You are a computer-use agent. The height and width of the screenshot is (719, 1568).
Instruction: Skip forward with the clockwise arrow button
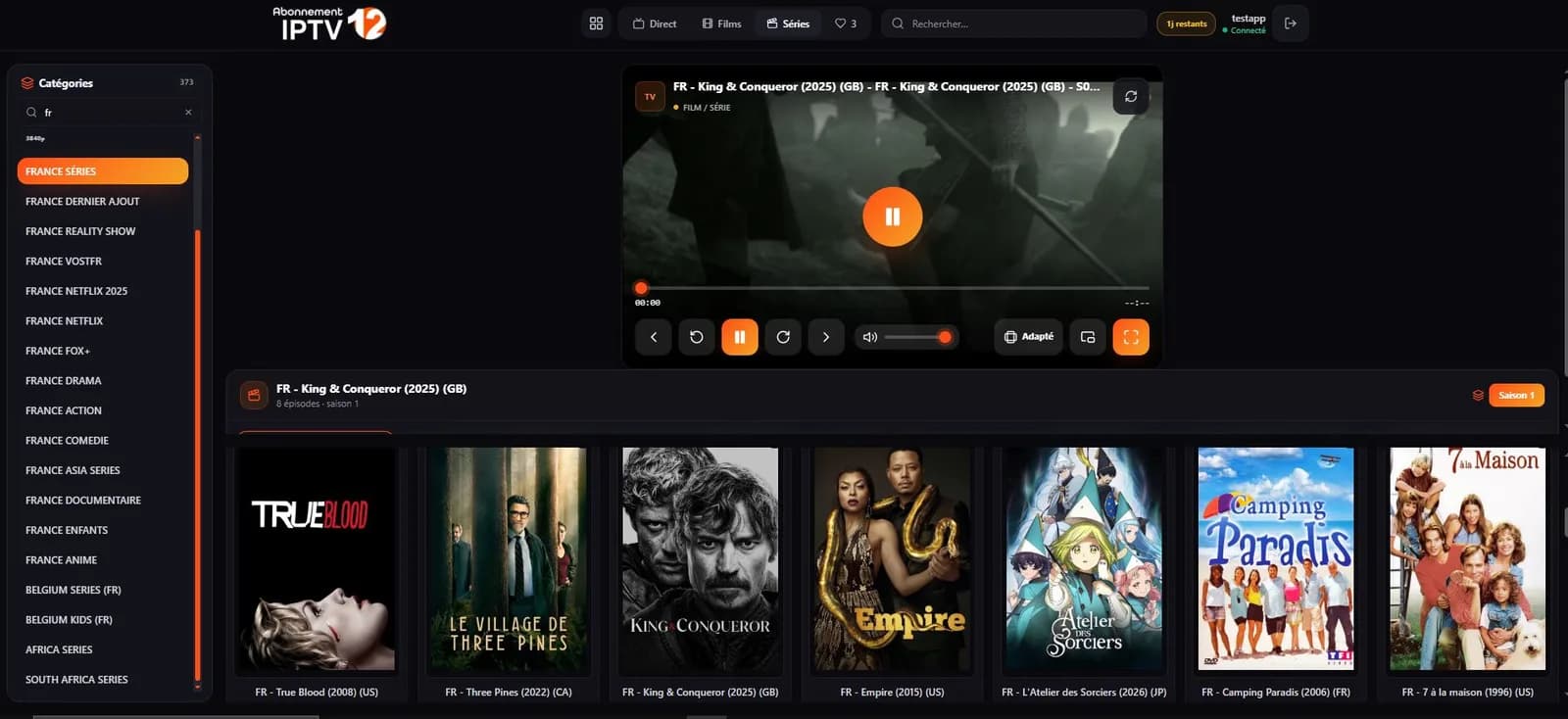(783, 337)
